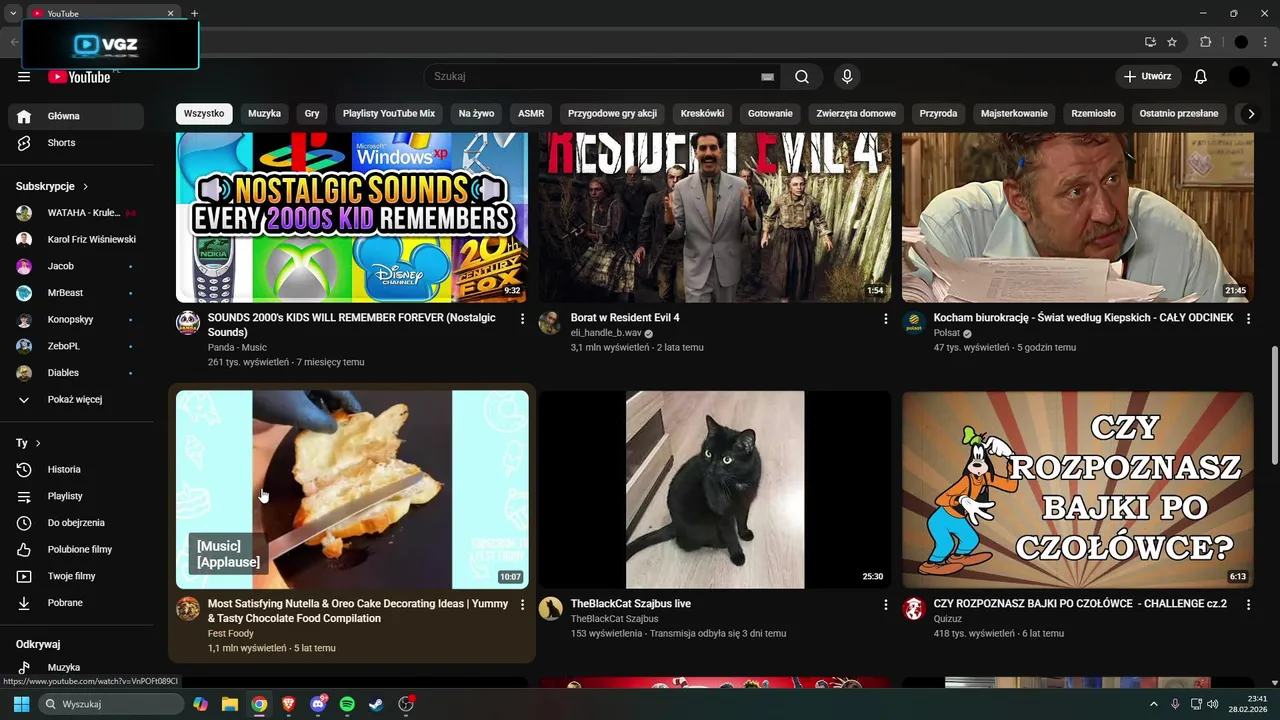Screen dimensions: 1280x720
Task: Open Diables subscription channel
Action: coord(76,373)
